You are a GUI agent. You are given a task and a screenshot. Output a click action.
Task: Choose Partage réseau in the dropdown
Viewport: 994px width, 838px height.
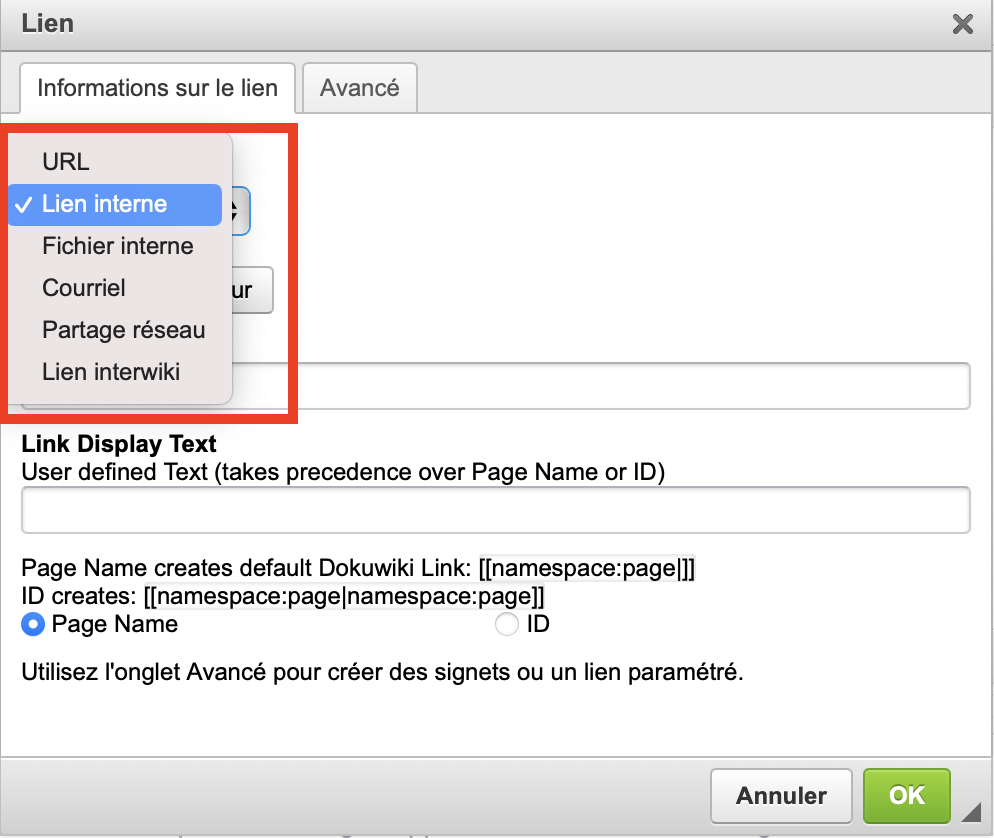[124, 330]
